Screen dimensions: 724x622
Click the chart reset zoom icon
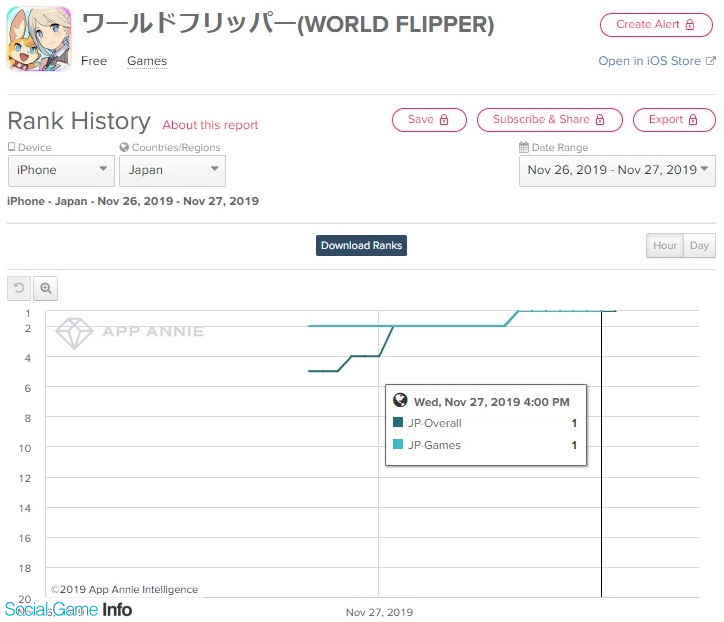point(19,288)
